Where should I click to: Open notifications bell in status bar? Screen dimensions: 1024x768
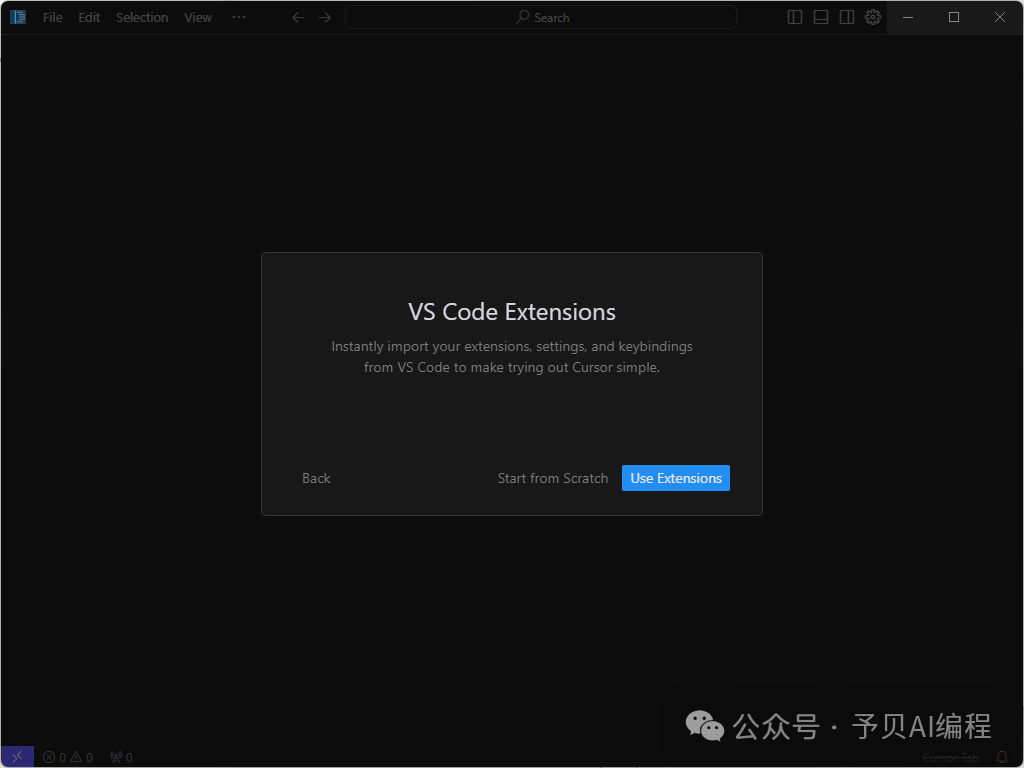pos(1002,758)
